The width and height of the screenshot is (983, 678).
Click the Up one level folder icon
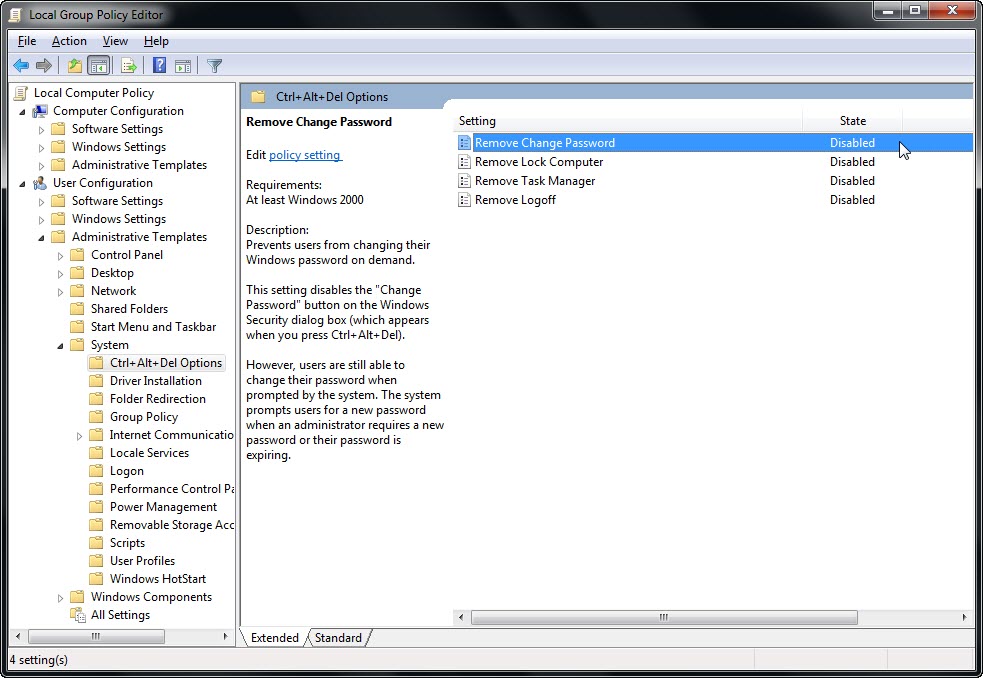point(75,65)
